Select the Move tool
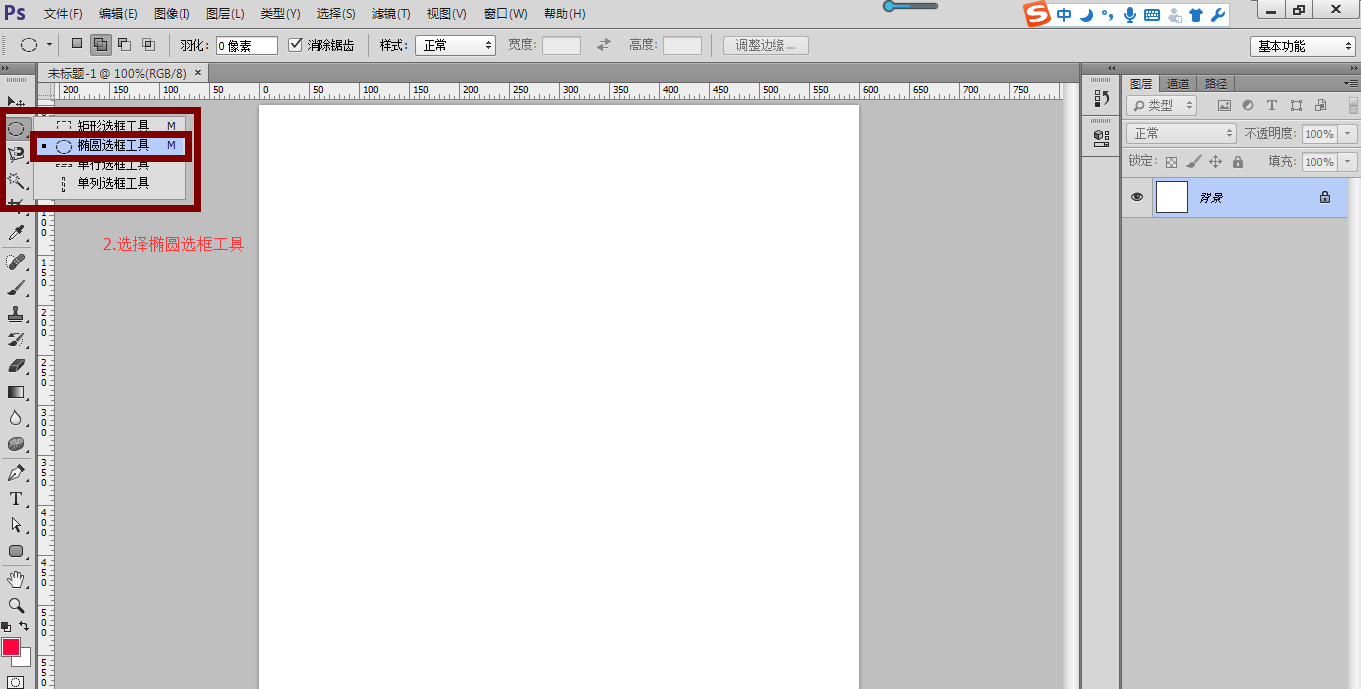Image resolution: width=1361 pixels, height=689 pixels. [x=16, y=102]
